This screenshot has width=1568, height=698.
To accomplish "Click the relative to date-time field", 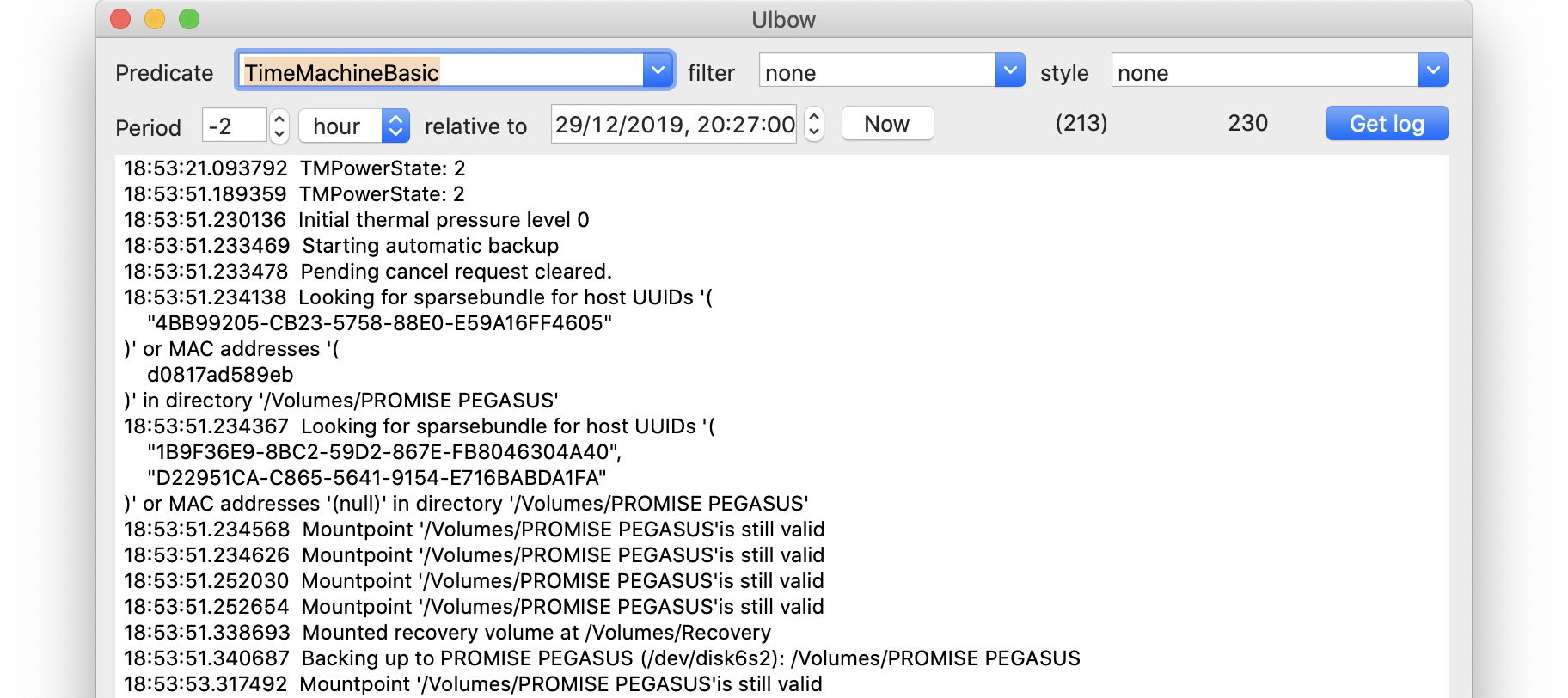I will (x=674, y=125).
